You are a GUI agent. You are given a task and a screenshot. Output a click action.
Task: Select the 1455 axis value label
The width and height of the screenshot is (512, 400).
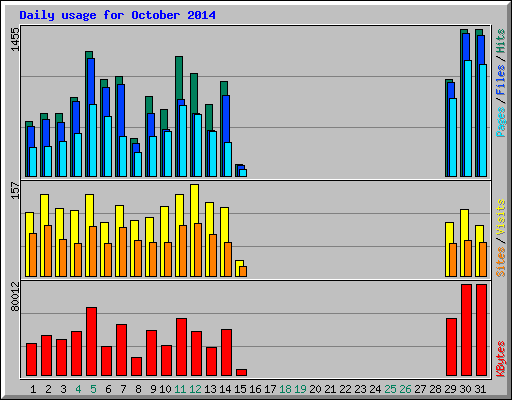pos(15,39)
